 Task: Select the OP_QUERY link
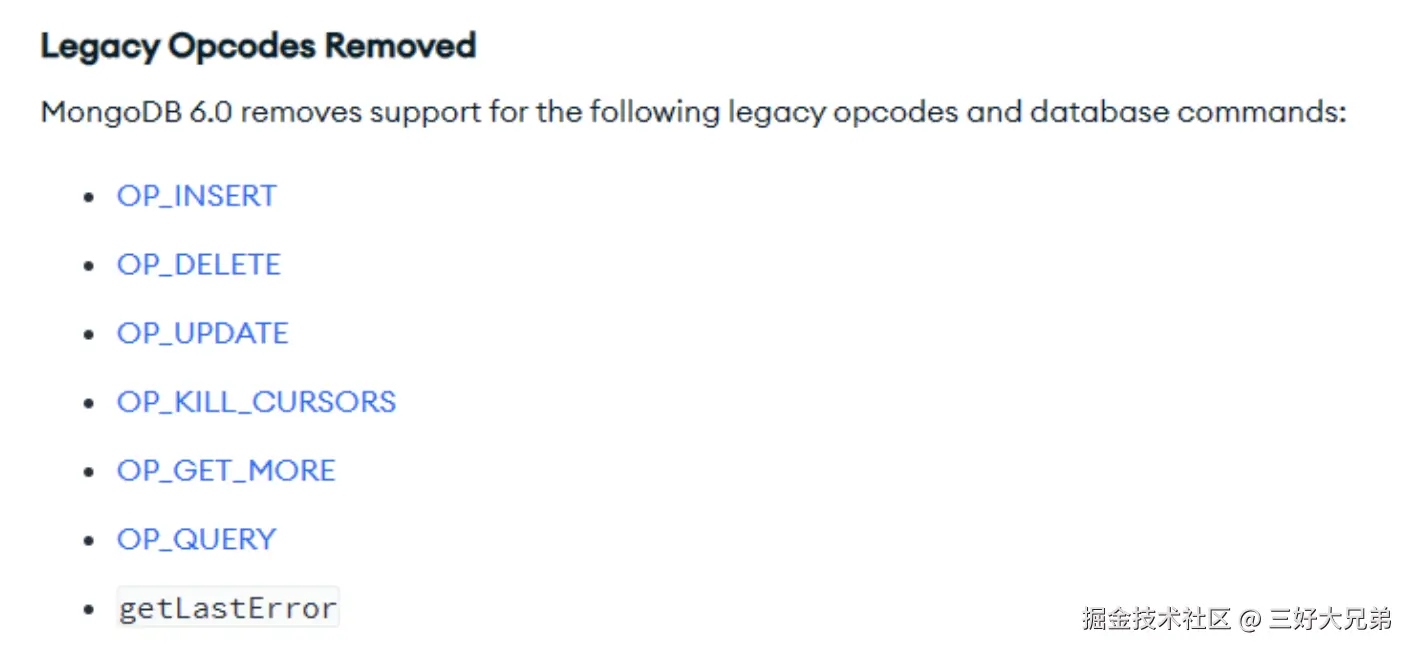pyautogui.click(x=196, y=540)
